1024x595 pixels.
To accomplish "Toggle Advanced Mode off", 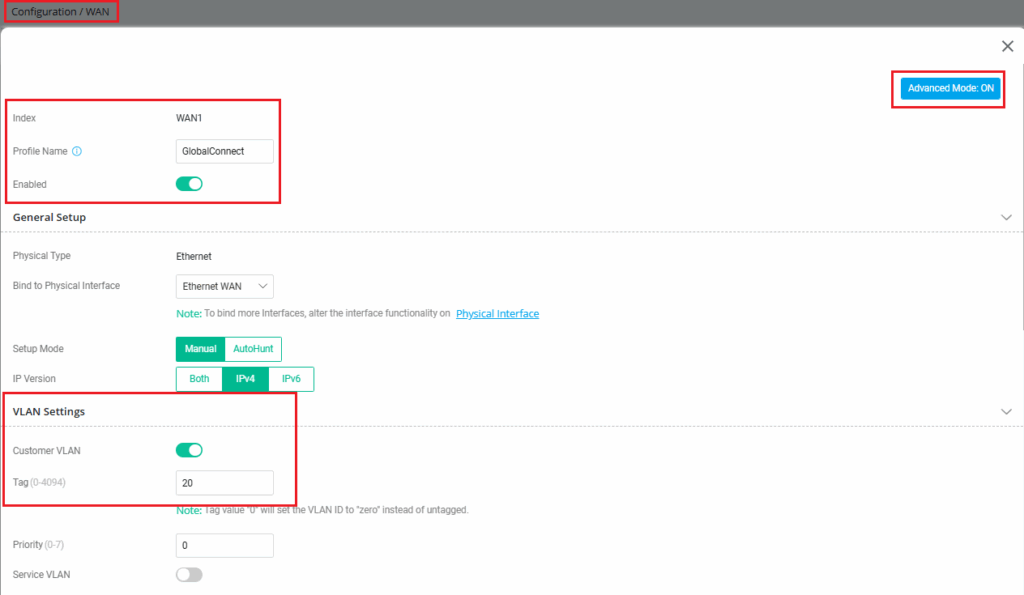I will point(950,88).
